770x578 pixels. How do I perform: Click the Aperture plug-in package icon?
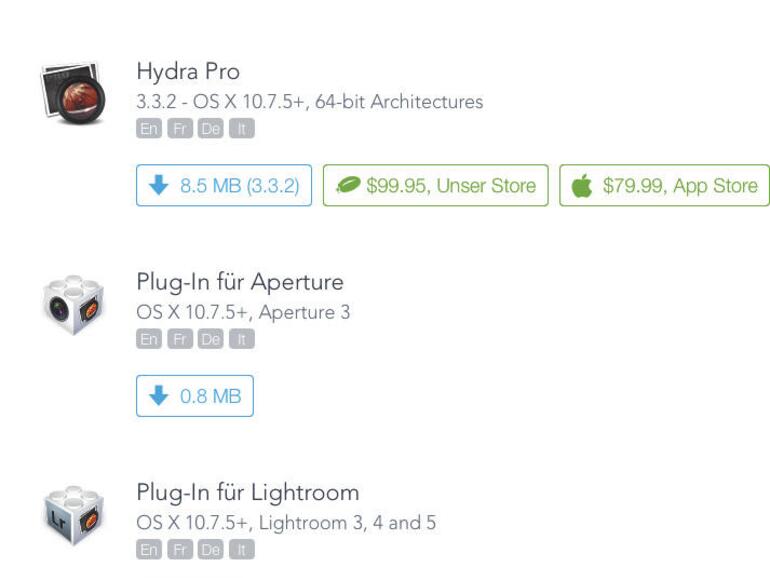[74, 302]
